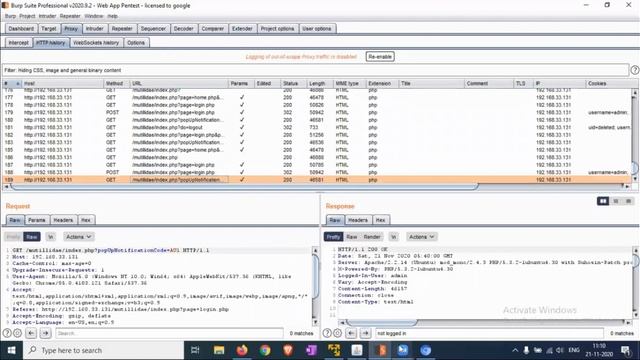The image size is (640, 360).
Task: Open Request Hex tab
Action: (x=86, y=220)
